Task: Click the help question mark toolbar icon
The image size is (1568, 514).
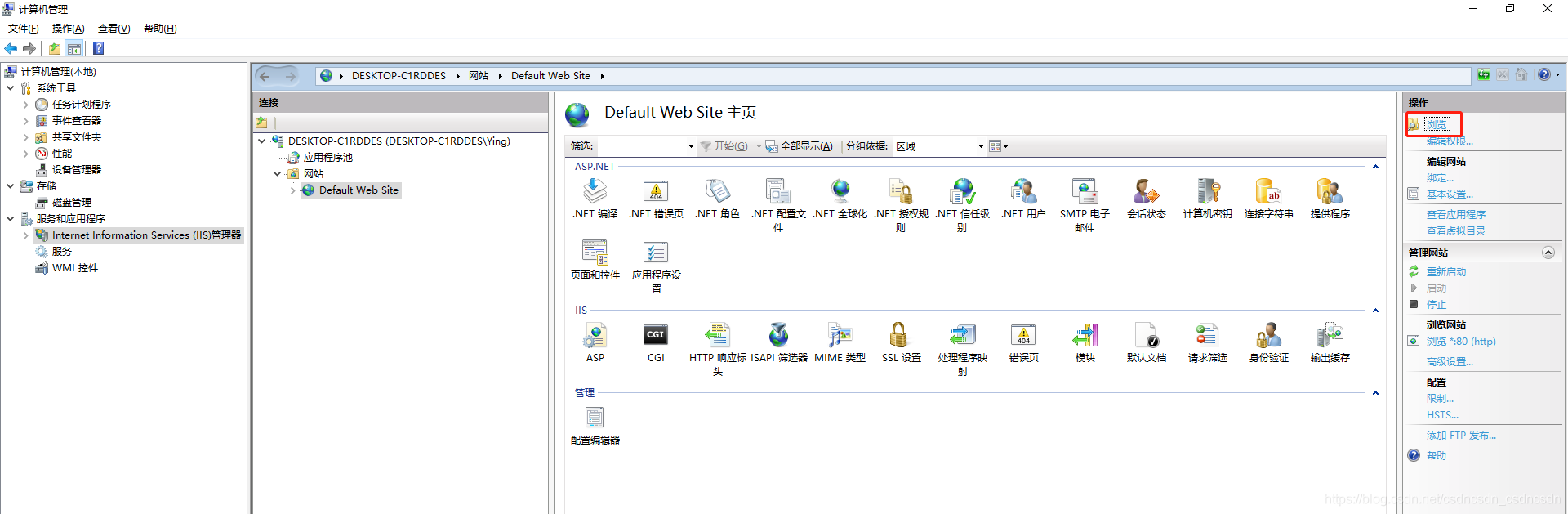Action: click(x=99, y=48)
